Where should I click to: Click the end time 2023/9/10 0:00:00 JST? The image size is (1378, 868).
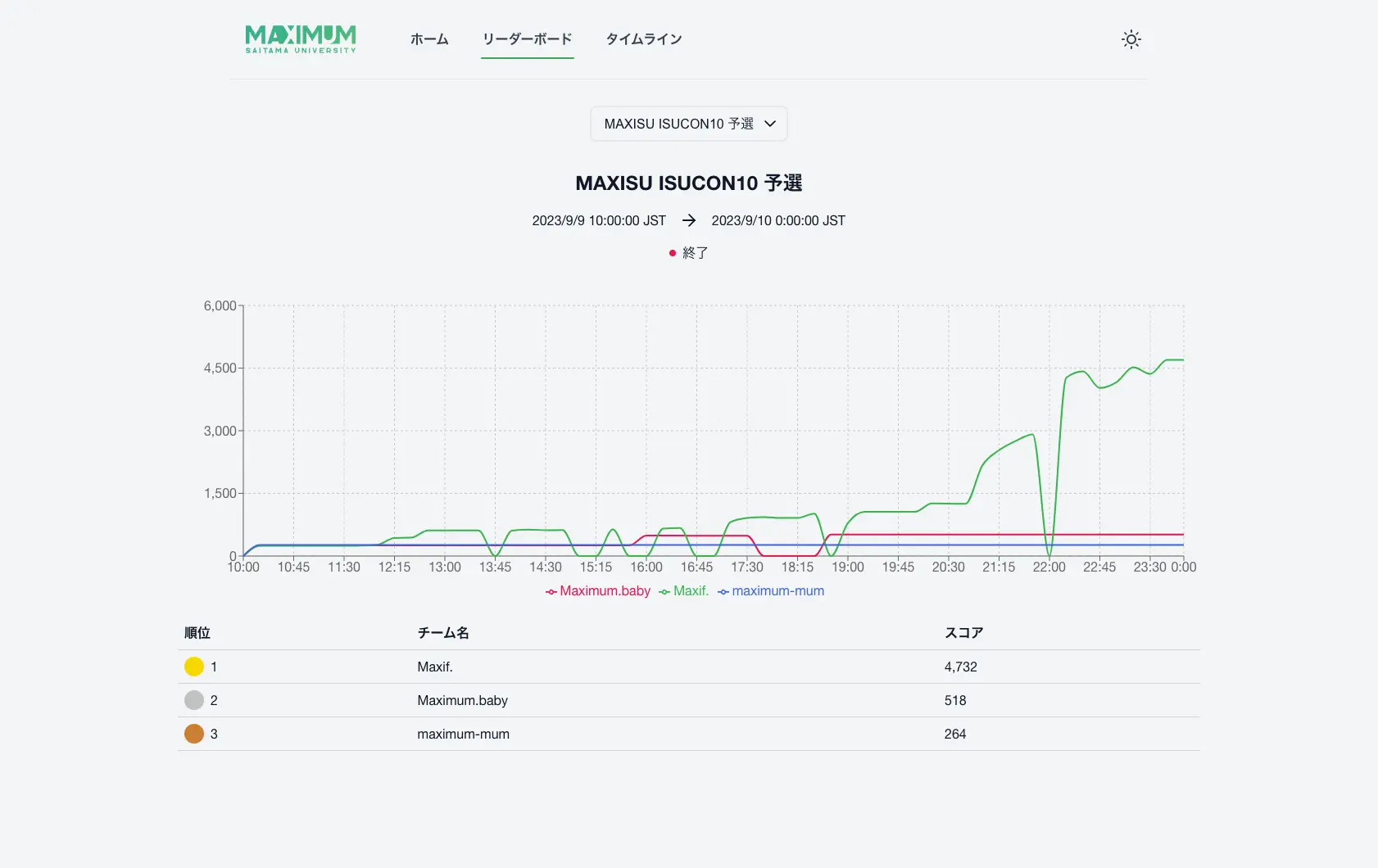click(x=778, y=220)
